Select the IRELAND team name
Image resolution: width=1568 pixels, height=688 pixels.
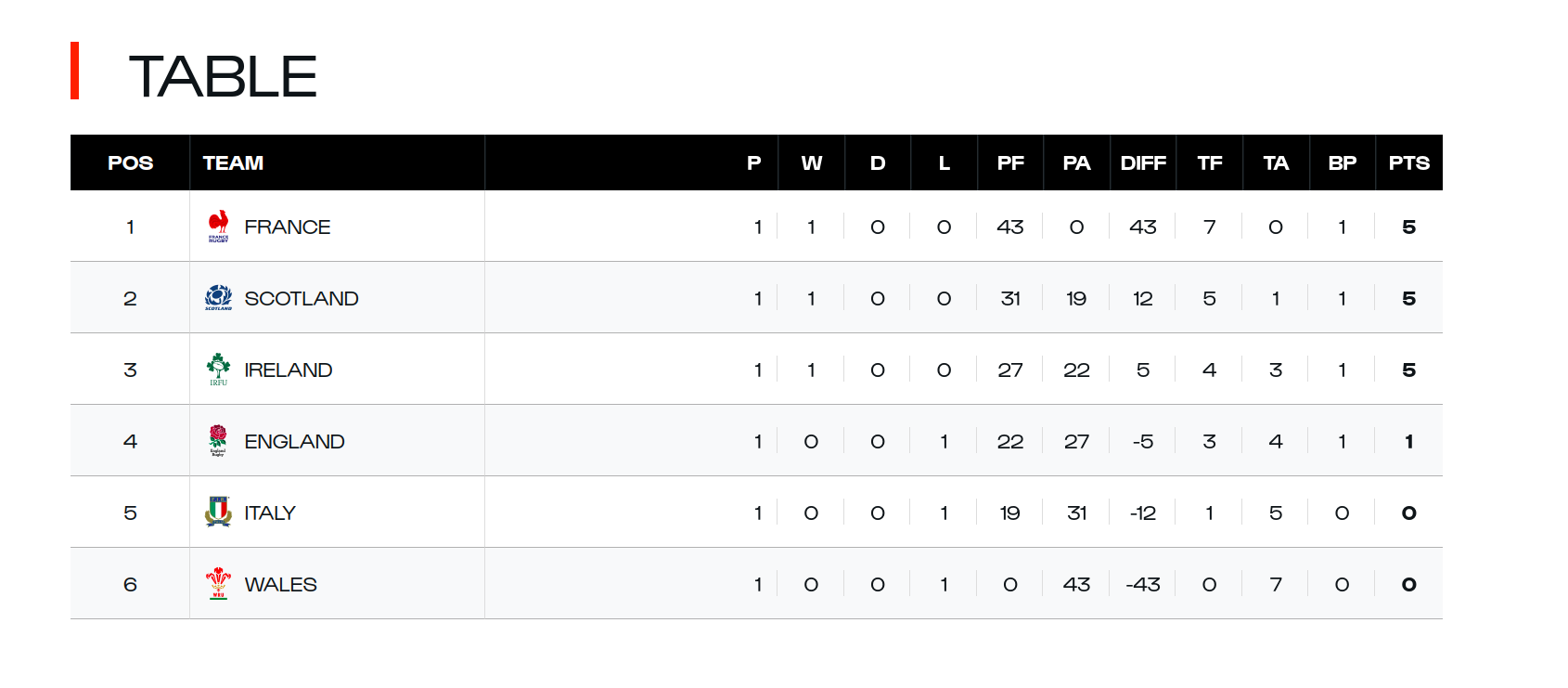(x=288, y=370)
